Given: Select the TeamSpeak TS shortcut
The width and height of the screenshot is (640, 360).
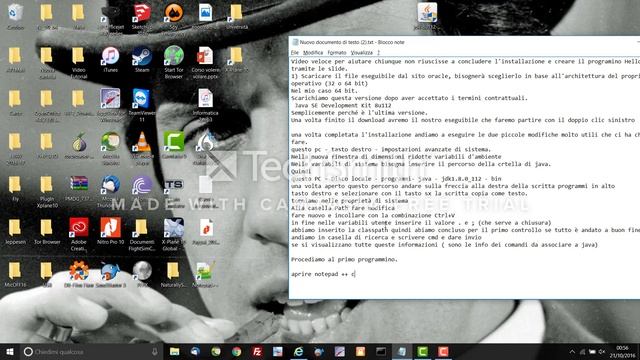Looking at the screenshot, I should coord(173,191).
